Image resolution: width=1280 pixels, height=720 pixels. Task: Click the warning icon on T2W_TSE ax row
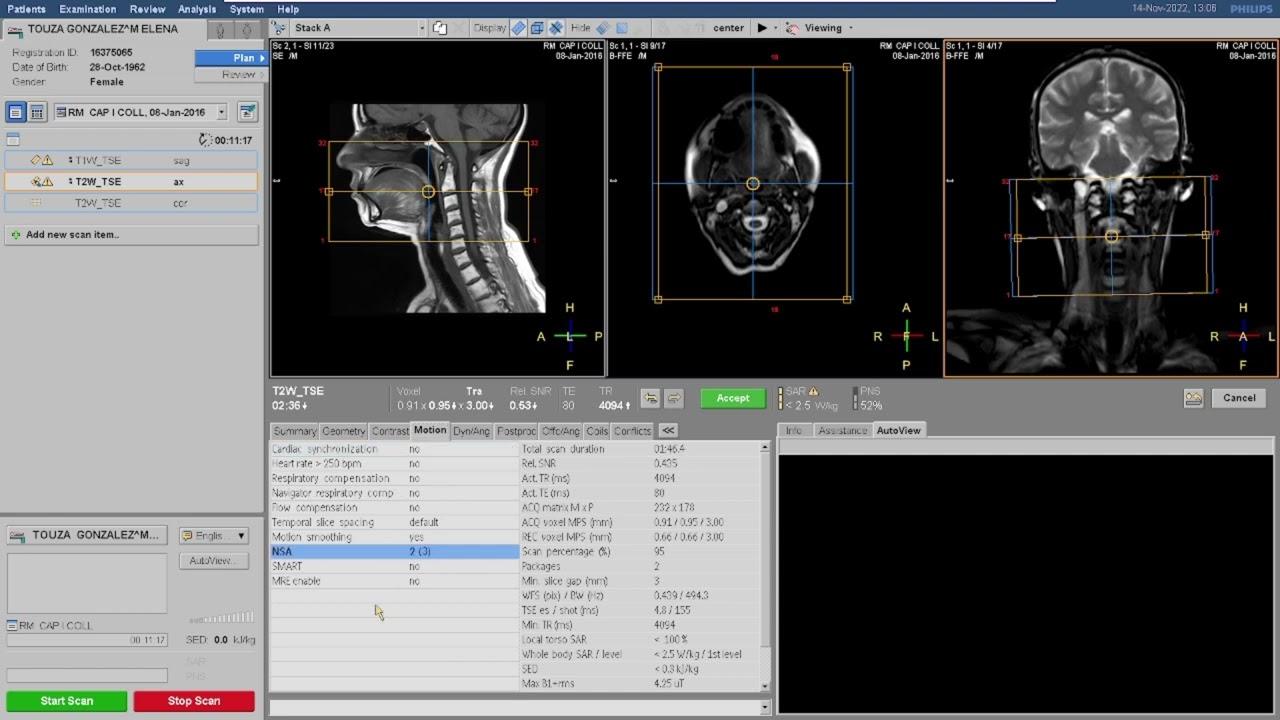[x=47, y=182]
